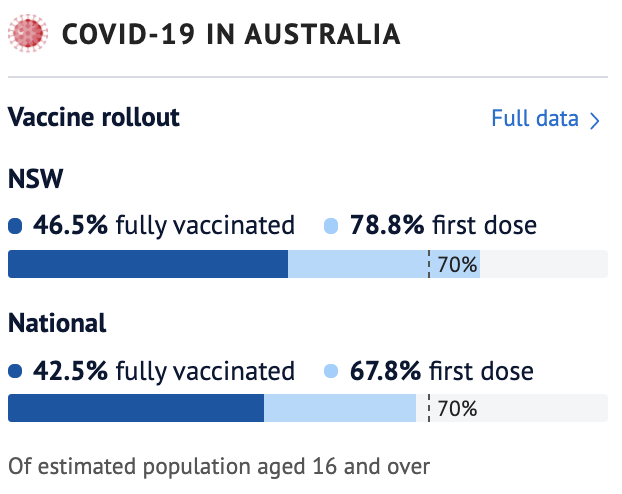This screenshot has height=494, width=622.
Task: Click the COVID-19 IN AUSTRALIA heading
Action: 231,34
